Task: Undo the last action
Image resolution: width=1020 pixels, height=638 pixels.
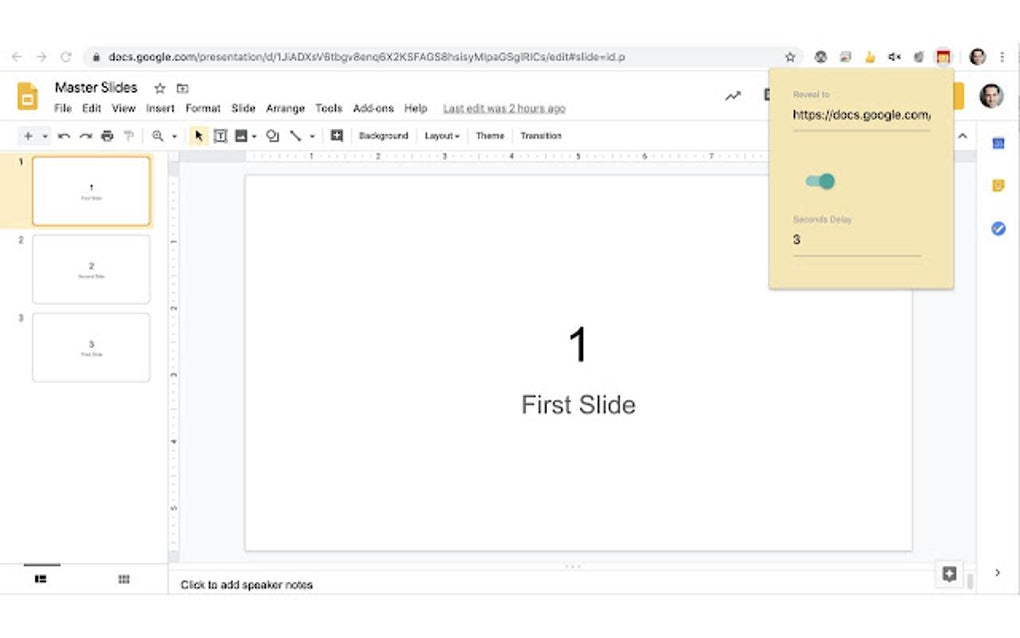Action: coord(63,135)
